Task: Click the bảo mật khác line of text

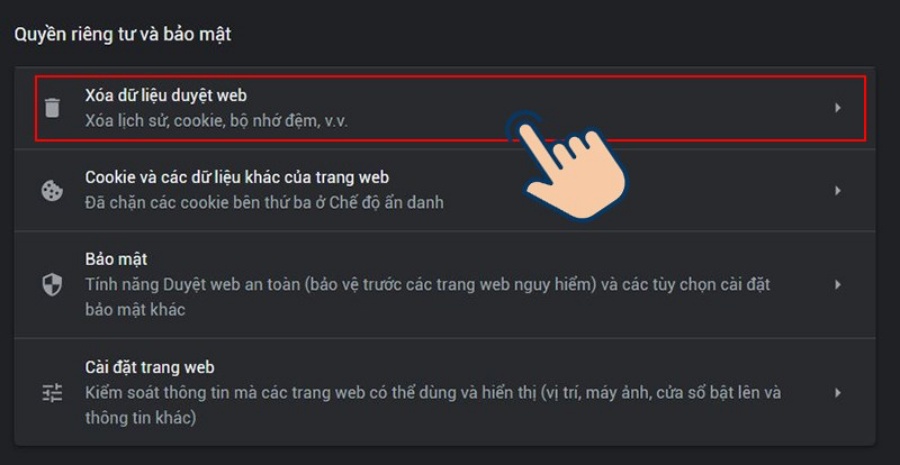Action: click(135, 309)
